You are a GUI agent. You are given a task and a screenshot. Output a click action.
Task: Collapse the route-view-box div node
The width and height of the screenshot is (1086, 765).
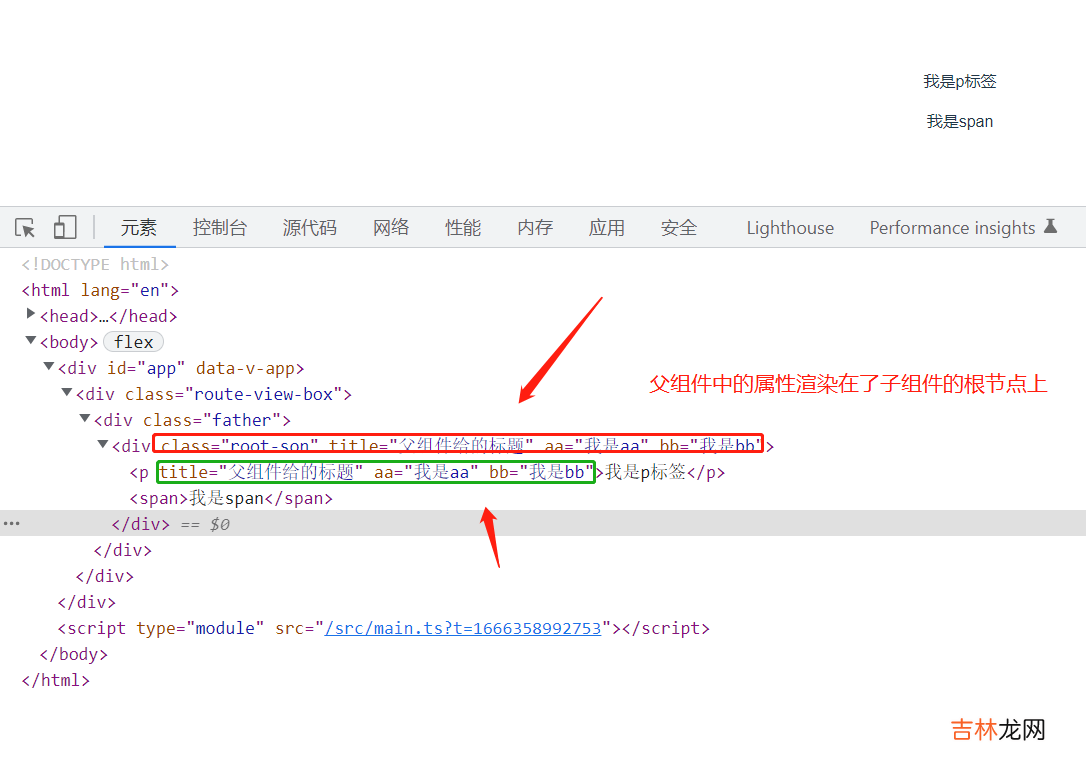point(67,393)
